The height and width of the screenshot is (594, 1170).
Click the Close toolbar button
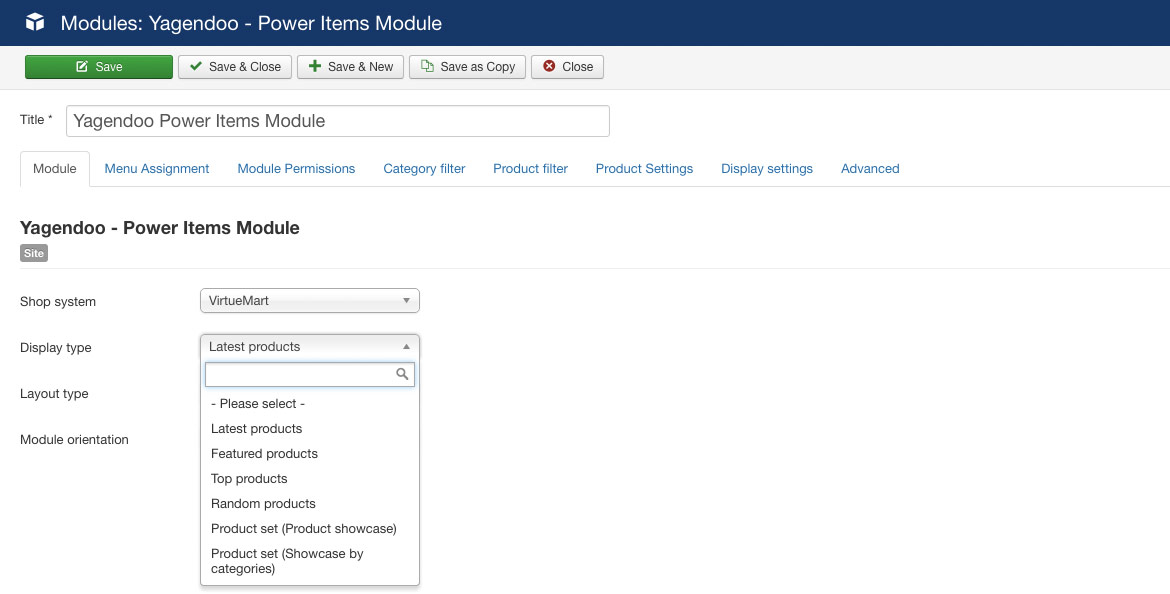click(567, 66)
